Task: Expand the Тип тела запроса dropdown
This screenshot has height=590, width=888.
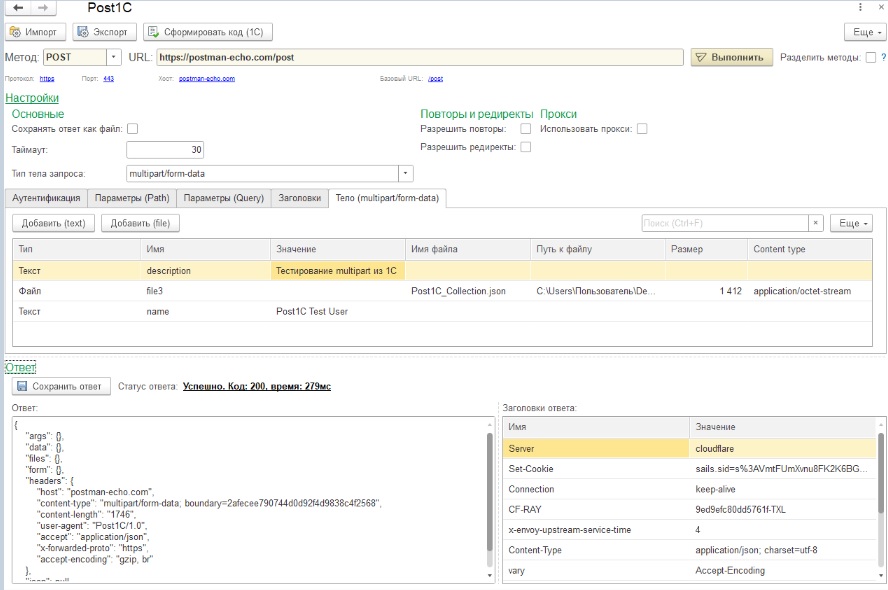Action: (406, 173)
